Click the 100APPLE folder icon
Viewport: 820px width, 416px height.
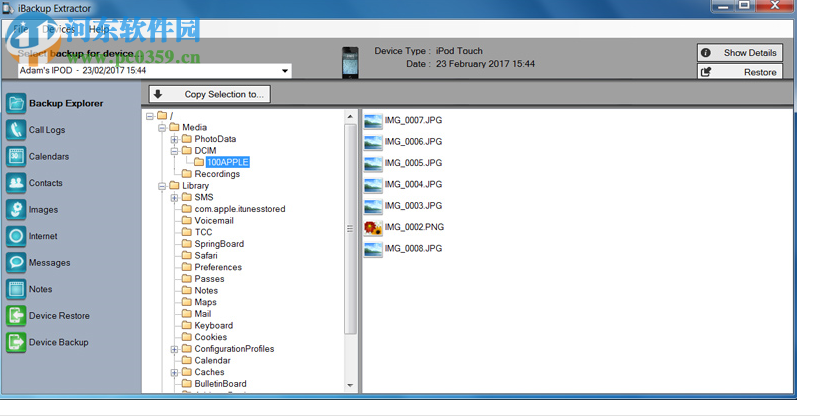click(199, 162)
